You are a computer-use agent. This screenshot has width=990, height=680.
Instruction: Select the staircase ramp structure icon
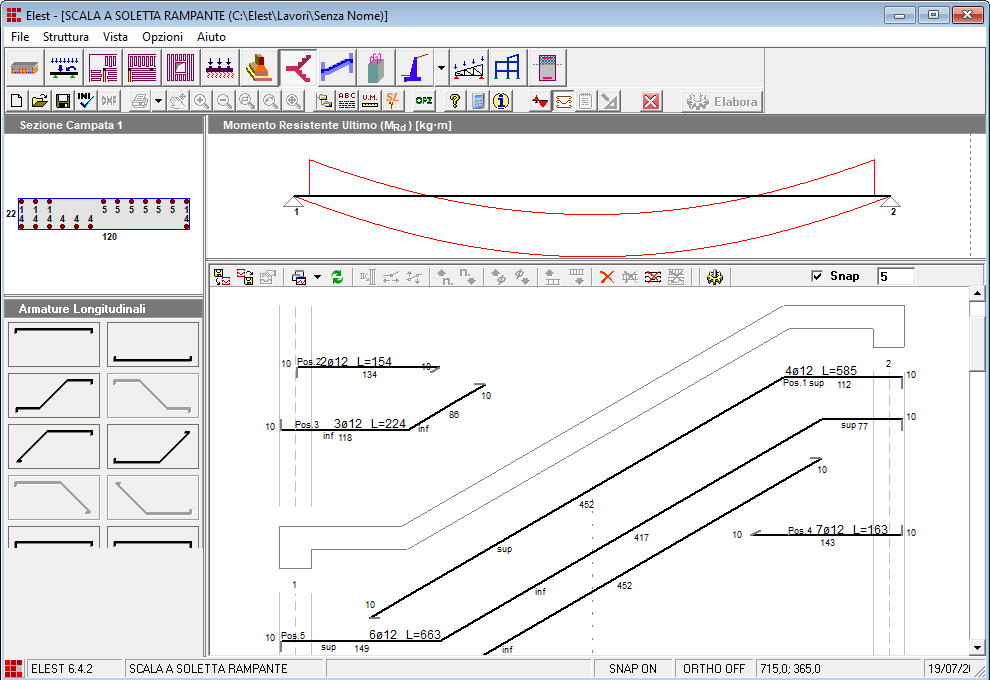coord(297,68)
